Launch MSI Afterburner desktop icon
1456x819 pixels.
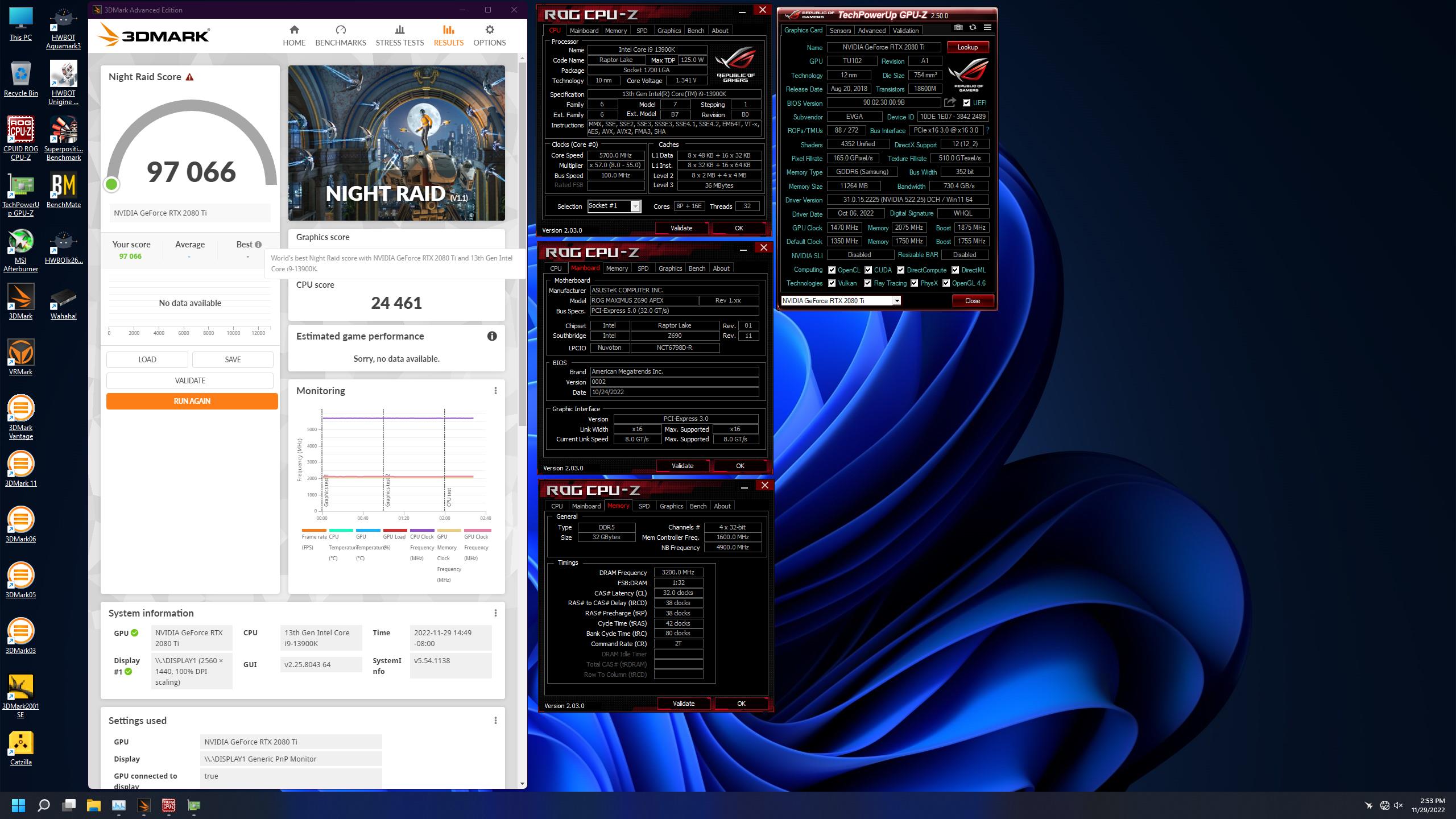coord(21,250)
